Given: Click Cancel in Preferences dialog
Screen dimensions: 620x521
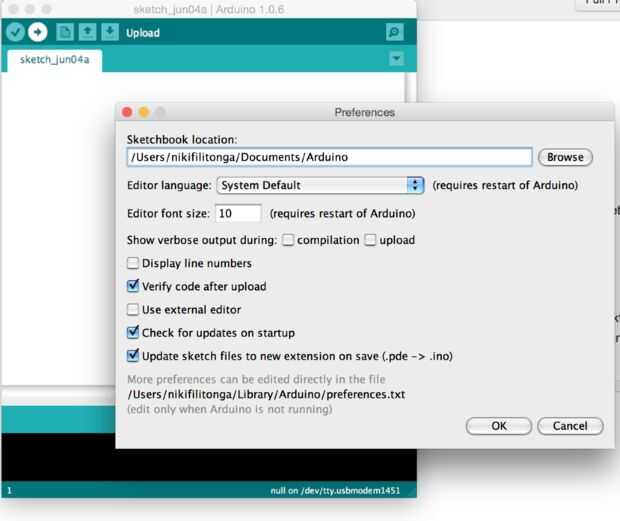Looking at the screenshot, I should (570, 426).
